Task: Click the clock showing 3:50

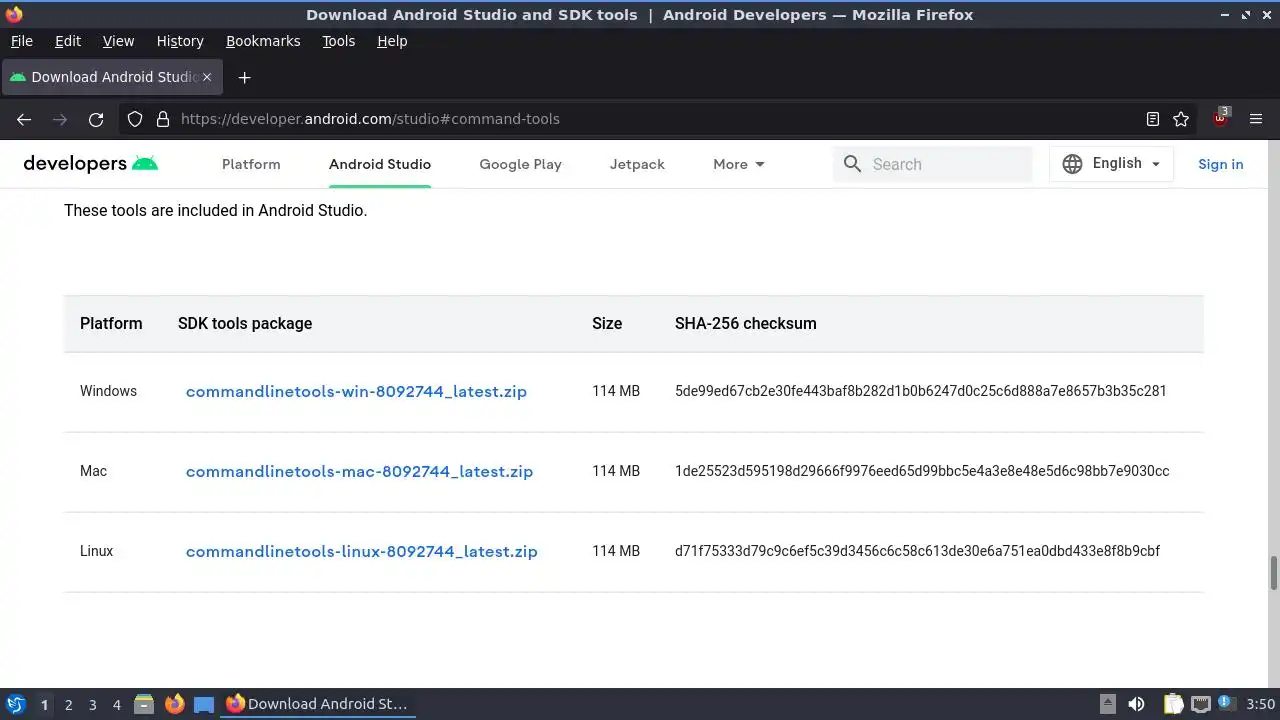Action: (1260, 704)
